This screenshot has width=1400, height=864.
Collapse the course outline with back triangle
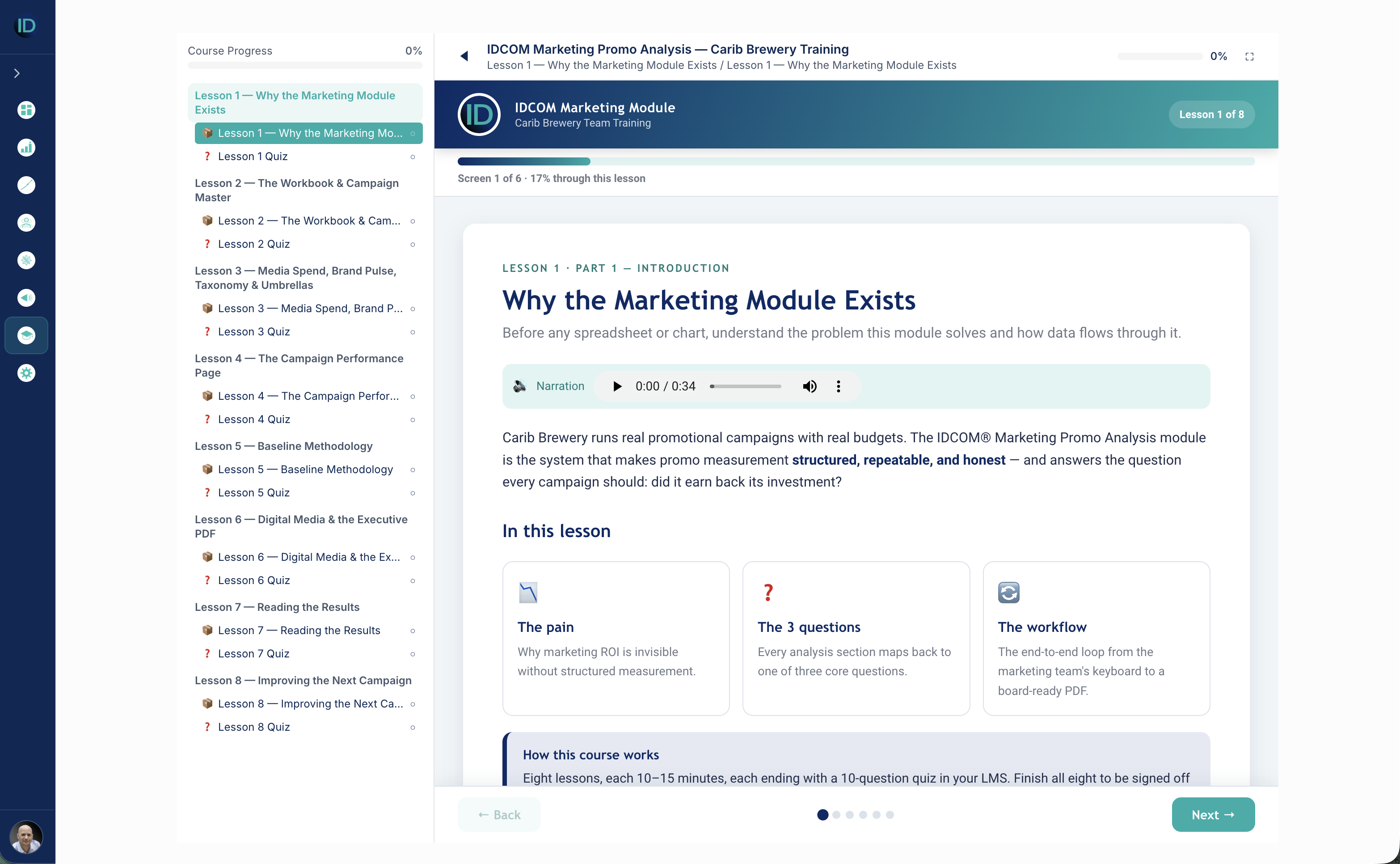[x=464, y=56]
